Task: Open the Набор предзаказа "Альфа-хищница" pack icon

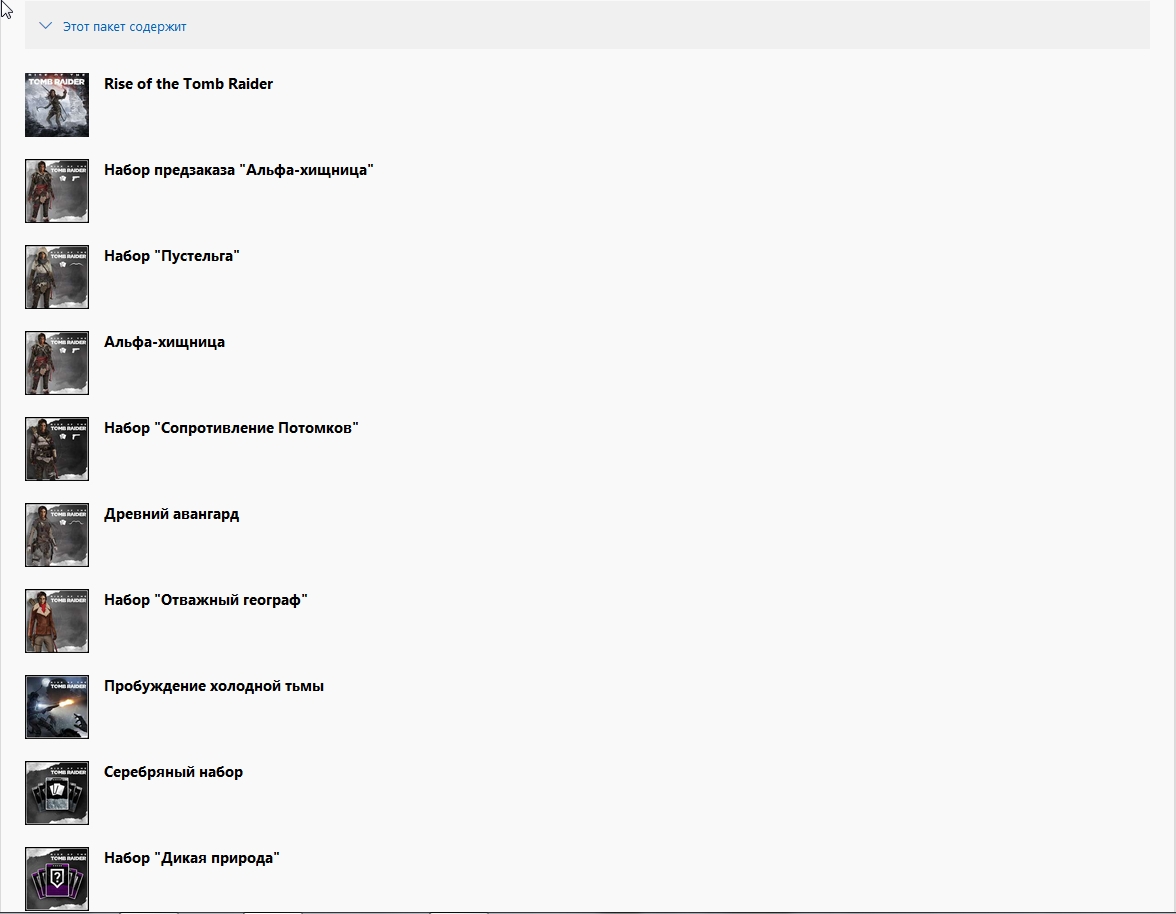Action: [x=57, y=191]
